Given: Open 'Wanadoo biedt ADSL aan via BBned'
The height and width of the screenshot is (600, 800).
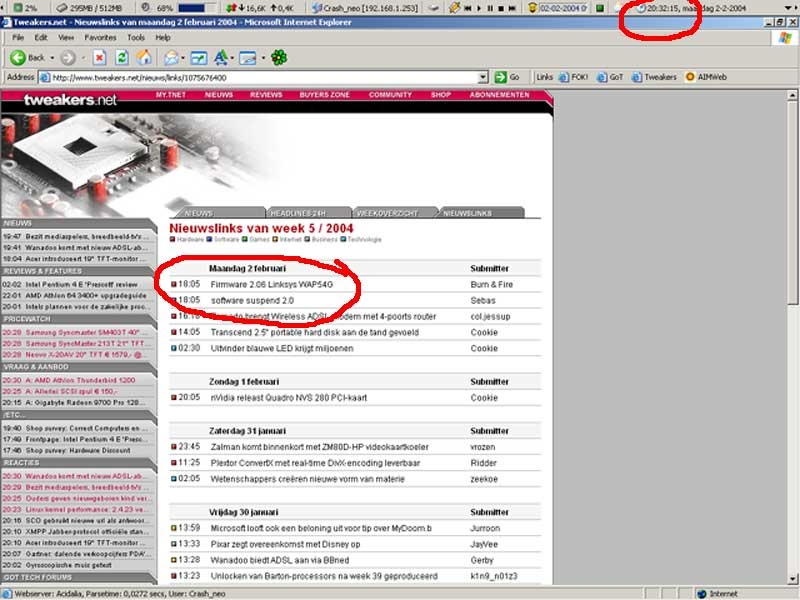Looking at the screenshot, I should 280,560.
